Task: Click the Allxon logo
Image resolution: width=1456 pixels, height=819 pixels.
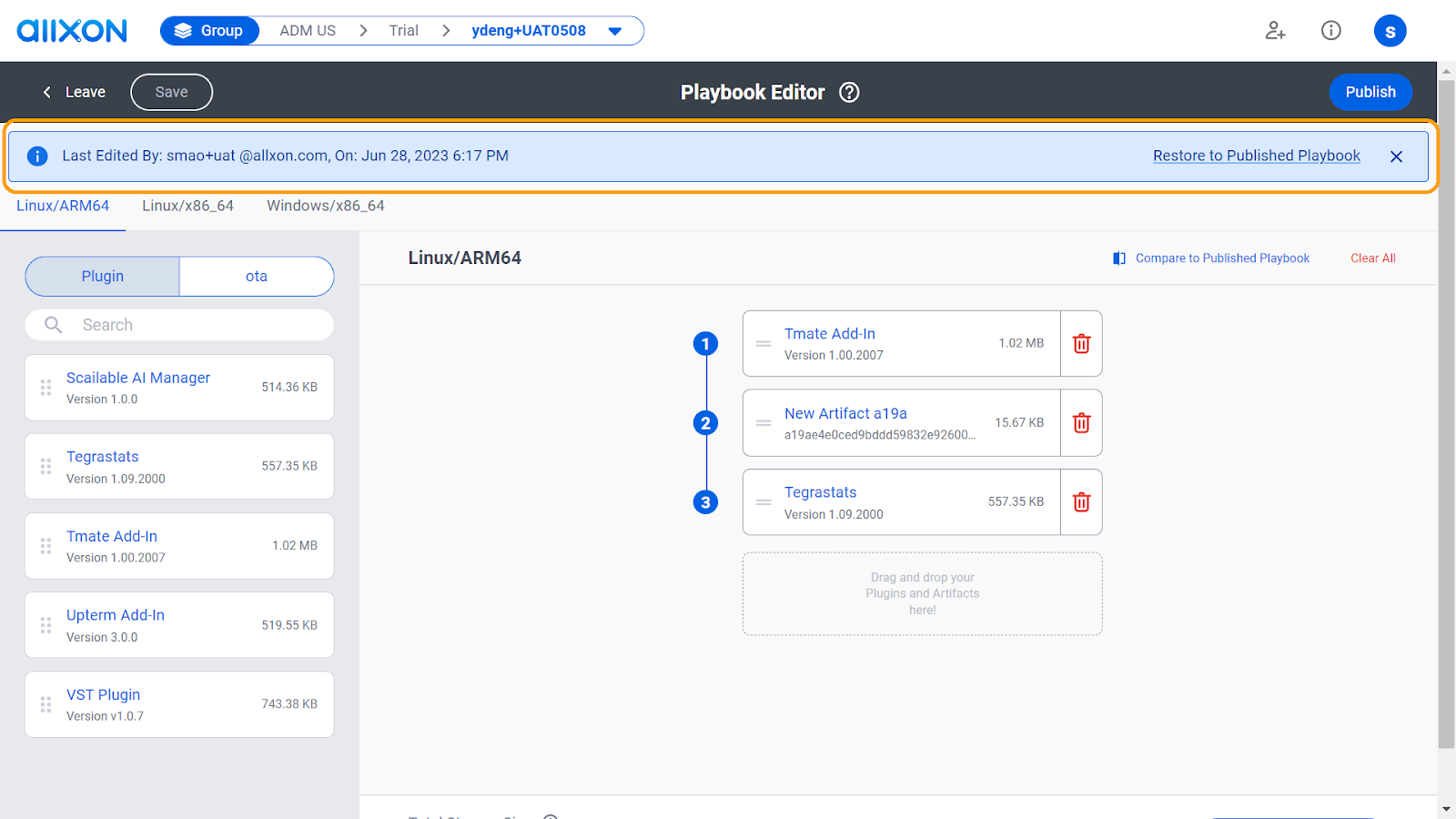Action: tap(72, 31)
